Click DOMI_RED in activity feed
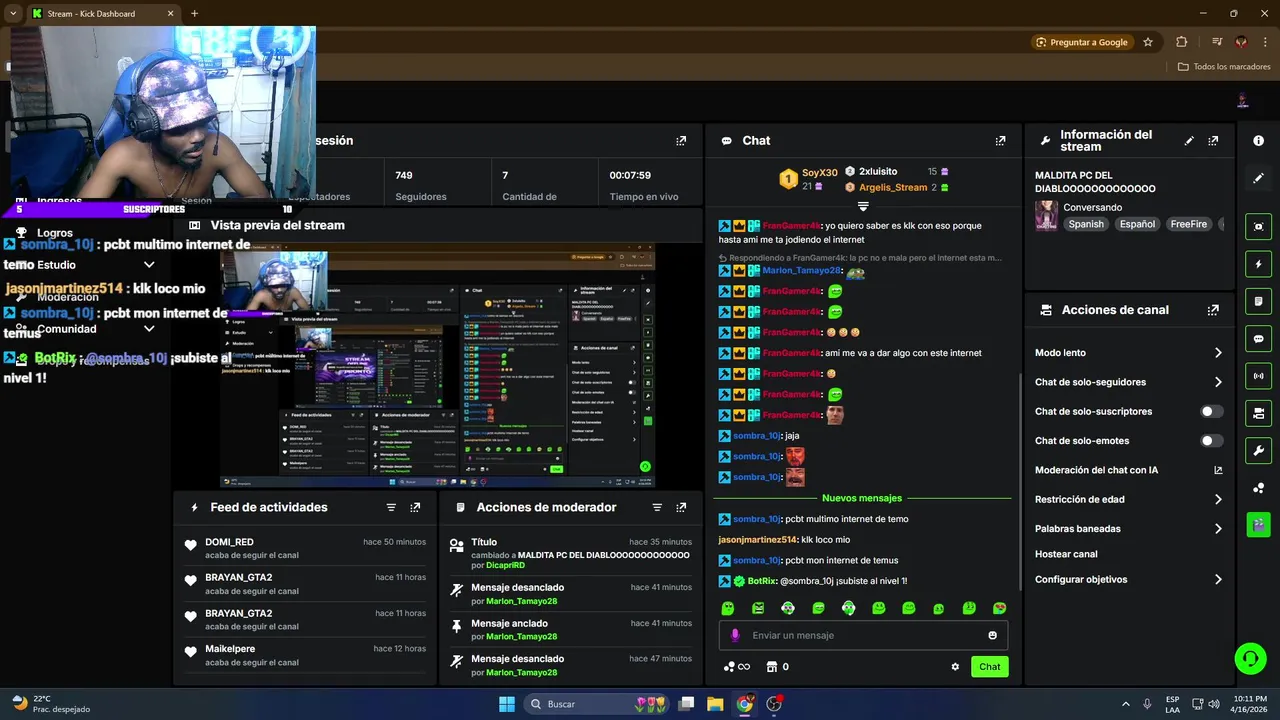 (x=229, y=542)
